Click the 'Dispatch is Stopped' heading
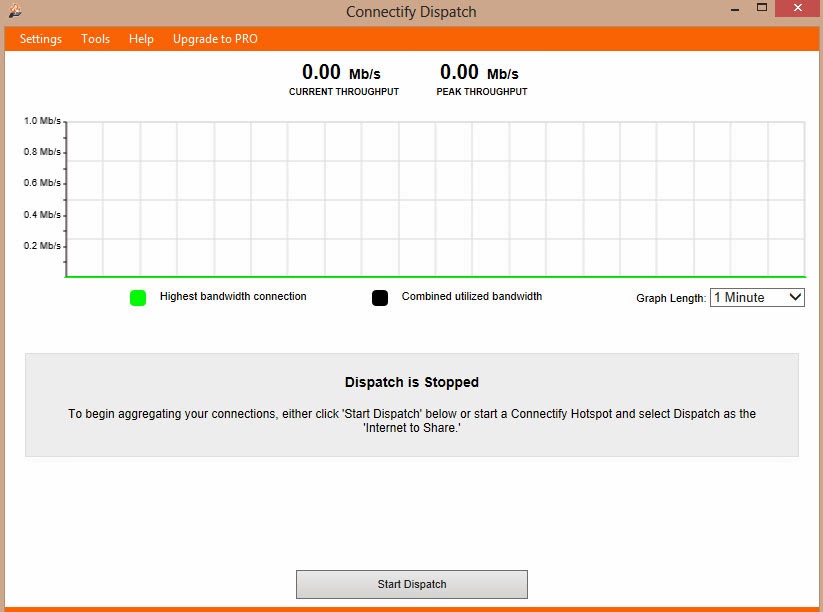This screenshot has width=823, height=612. coord(413,382)
